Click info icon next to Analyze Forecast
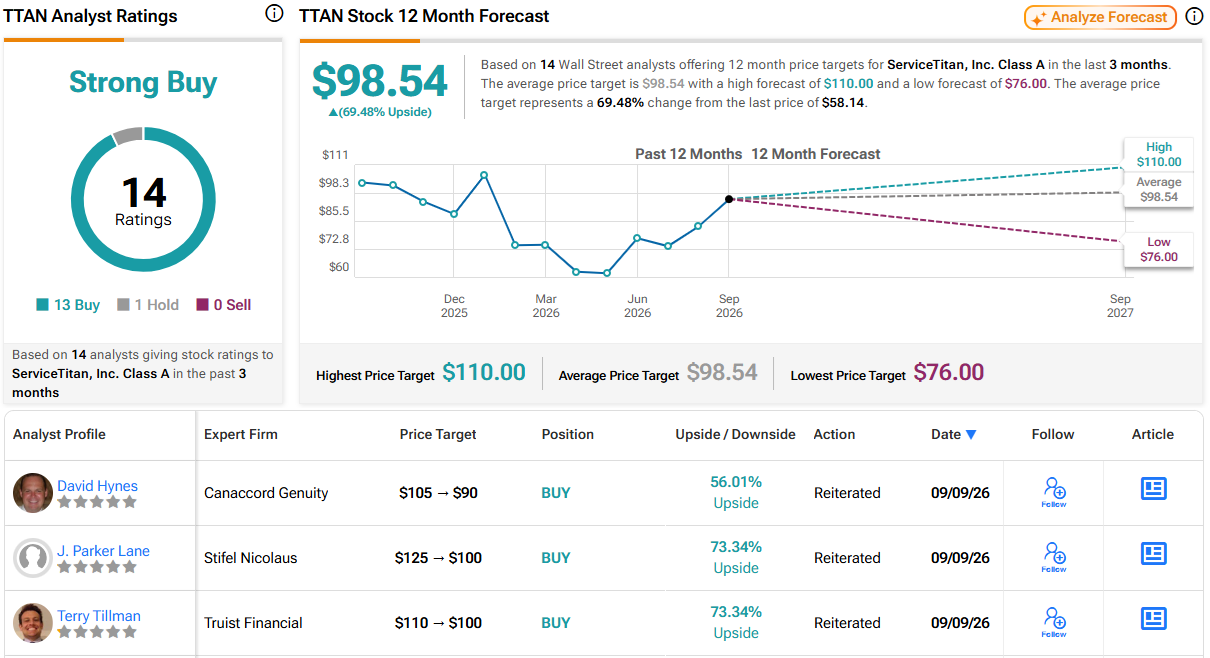This screenshot has width=1210, height=658. tap(1194, 16)
